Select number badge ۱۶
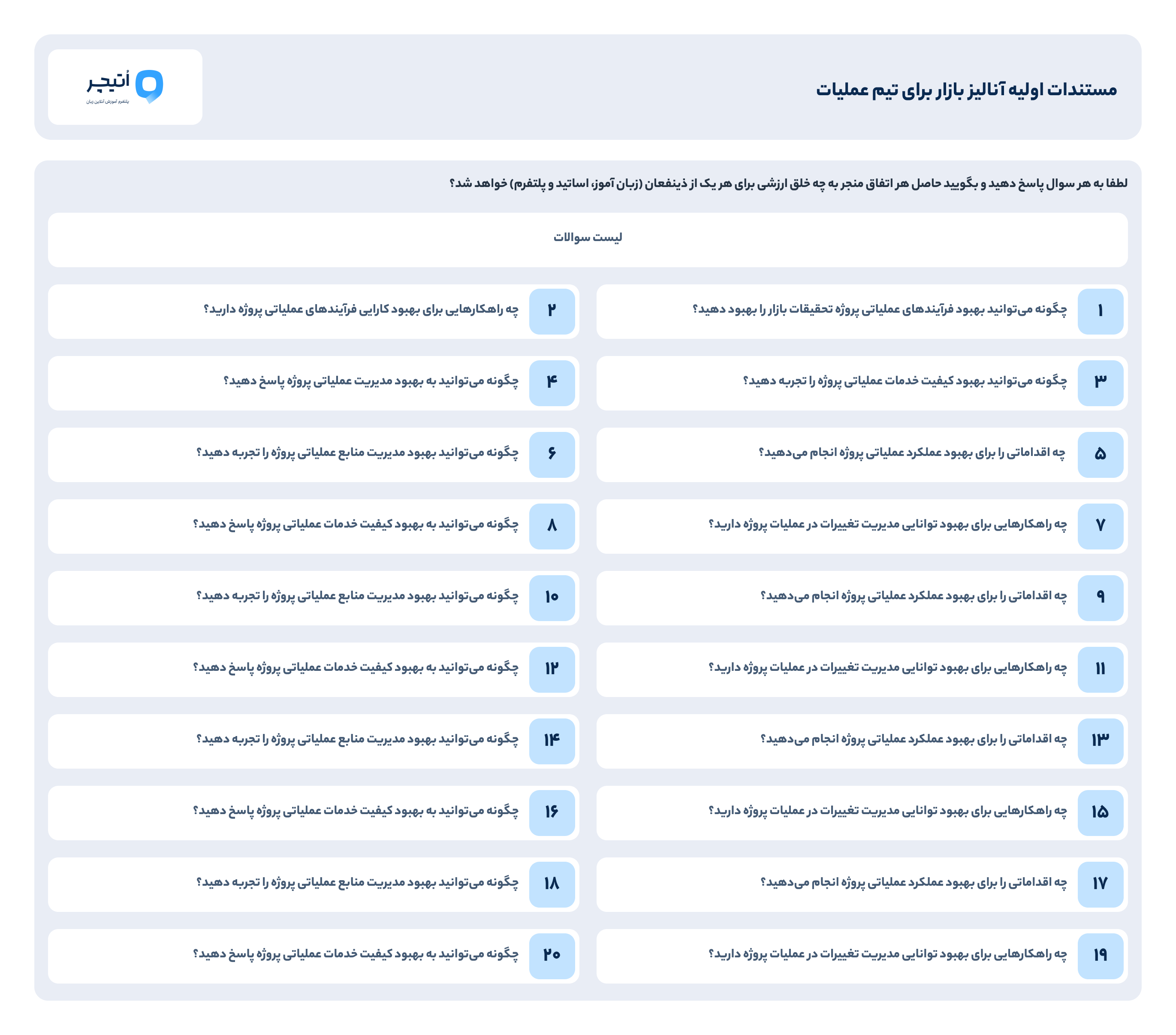This screenshot has height=1035, width=1176. (552, 813)
